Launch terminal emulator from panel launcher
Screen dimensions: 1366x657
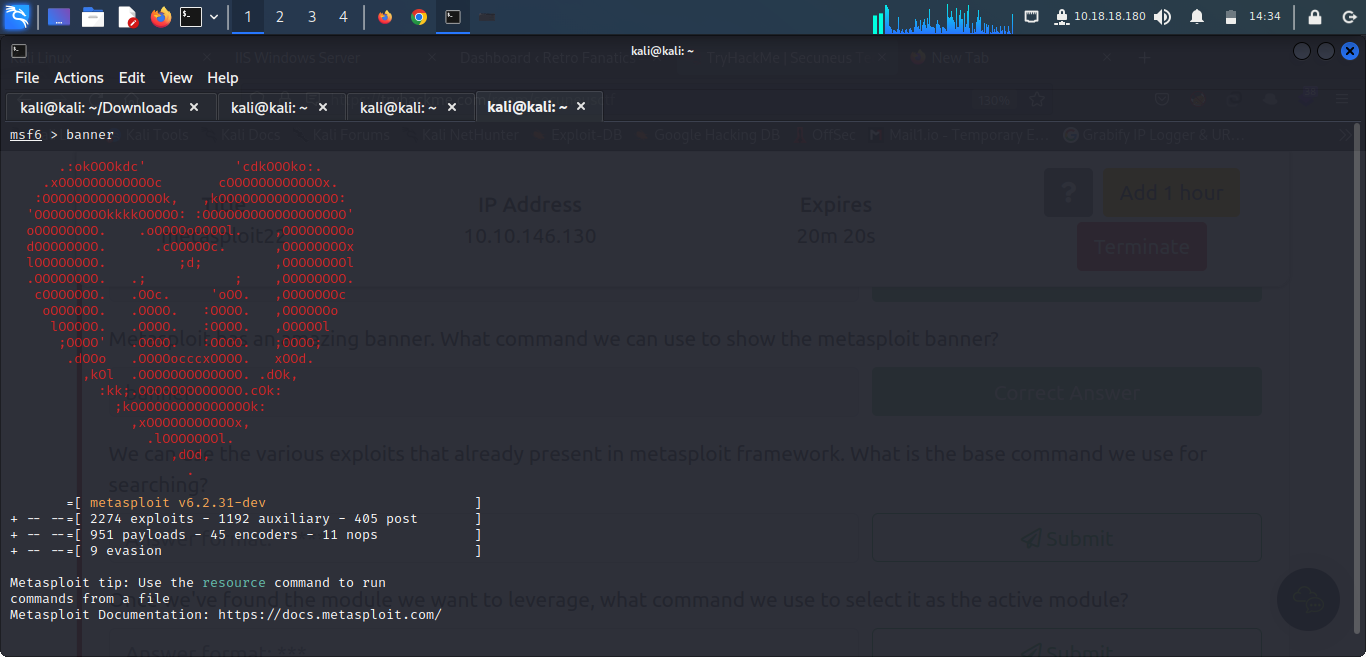[x=191, y=17]
